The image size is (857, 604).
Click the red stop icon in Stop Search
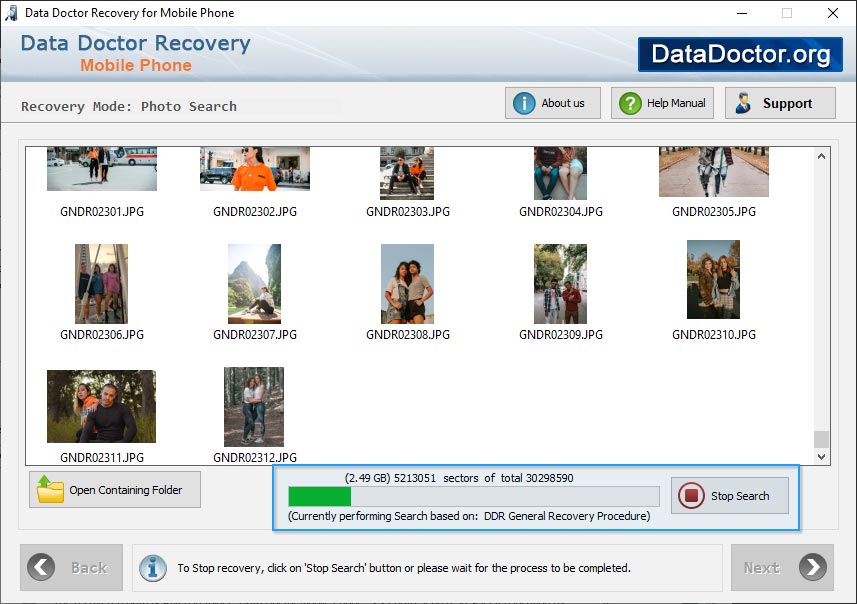(691, 496)
